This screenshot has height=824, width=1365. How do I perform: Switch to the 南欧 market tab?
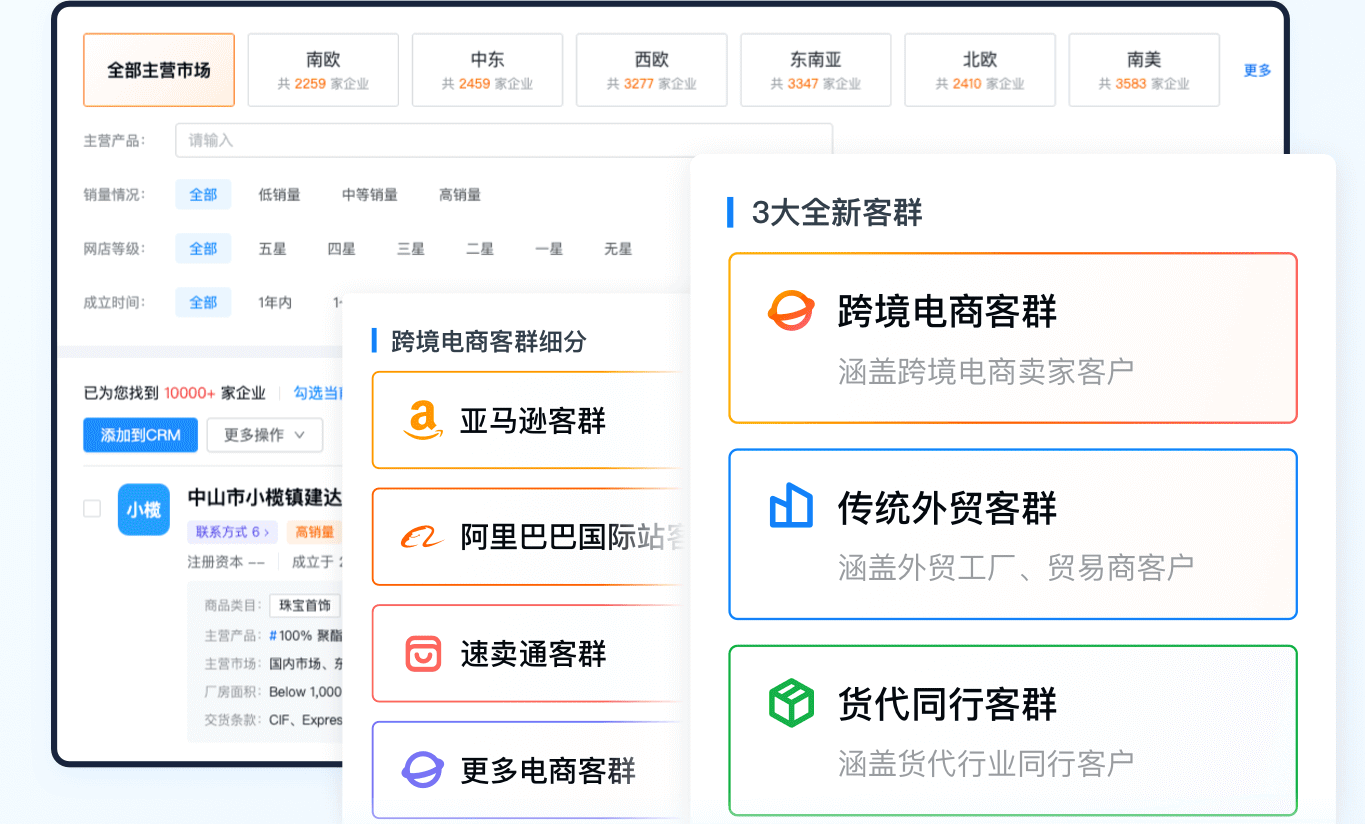(323, 70)
